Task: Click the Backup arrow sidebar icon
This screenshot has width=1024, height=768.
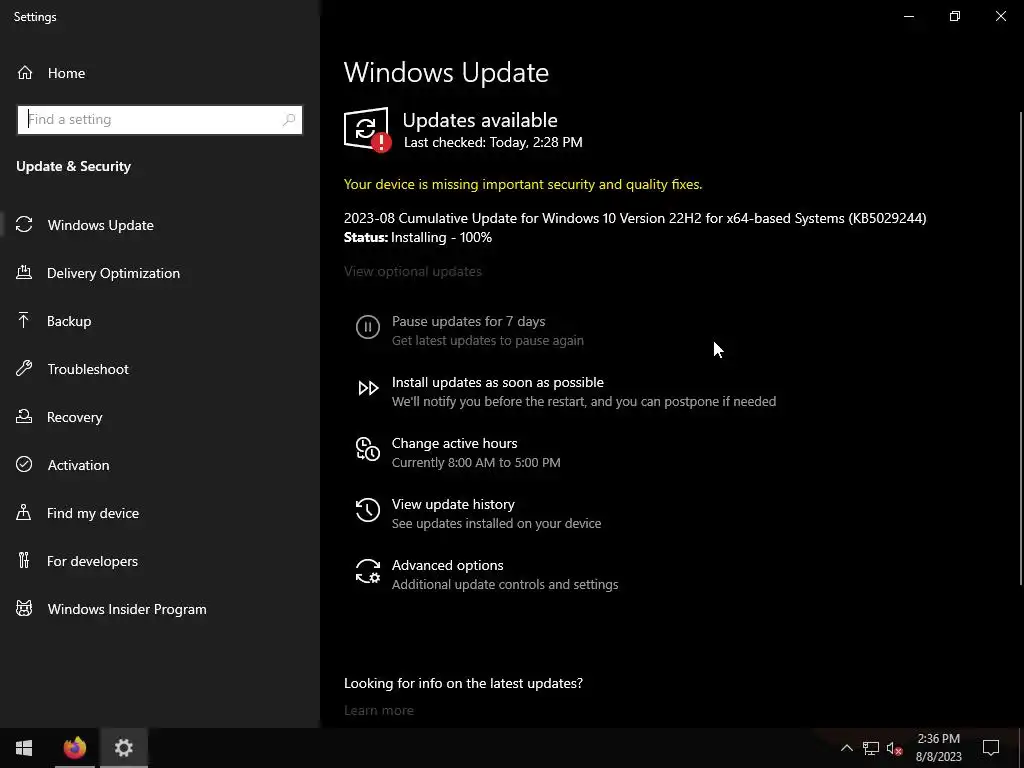Action: tap(24, 320)
